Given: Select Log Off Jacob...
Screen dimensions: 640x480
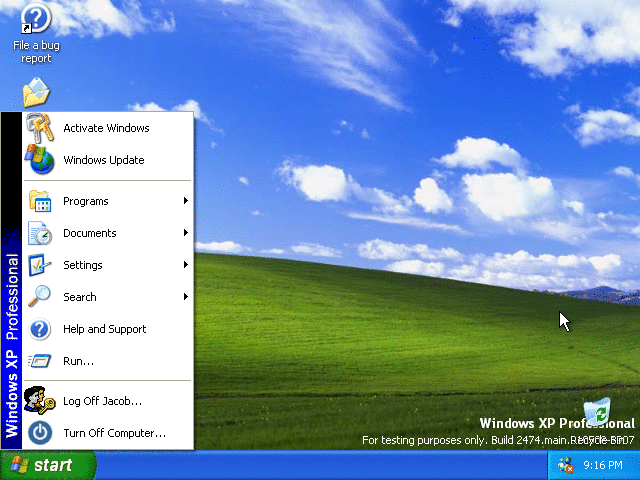Looking at the screenshot, I should coord(108,400).
